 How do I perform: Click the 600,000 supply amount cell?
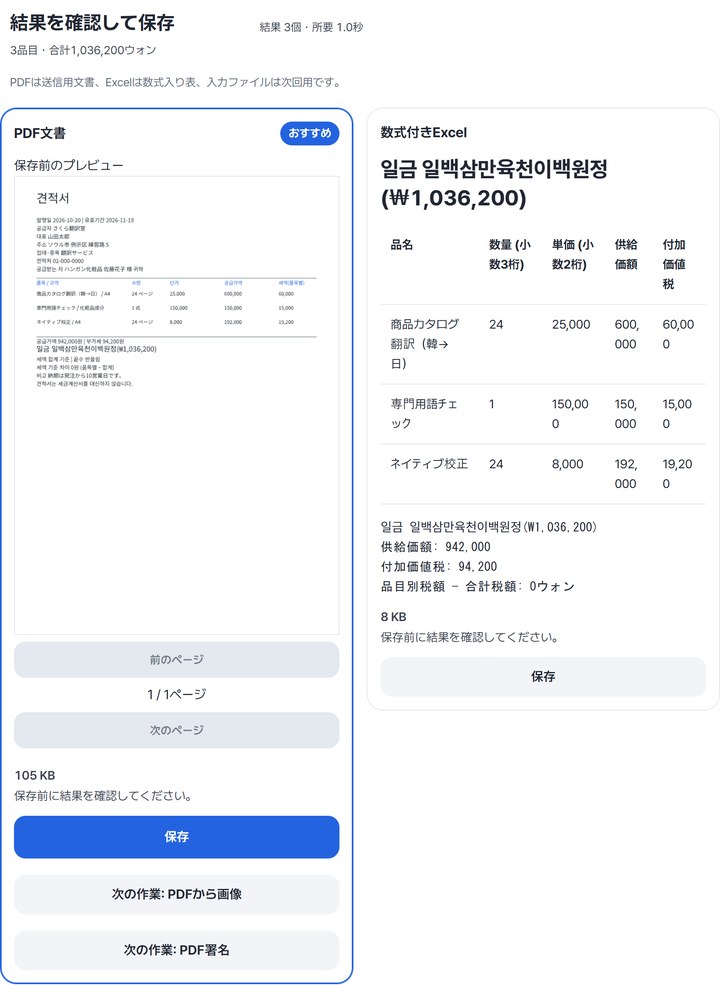coord(626,334)
